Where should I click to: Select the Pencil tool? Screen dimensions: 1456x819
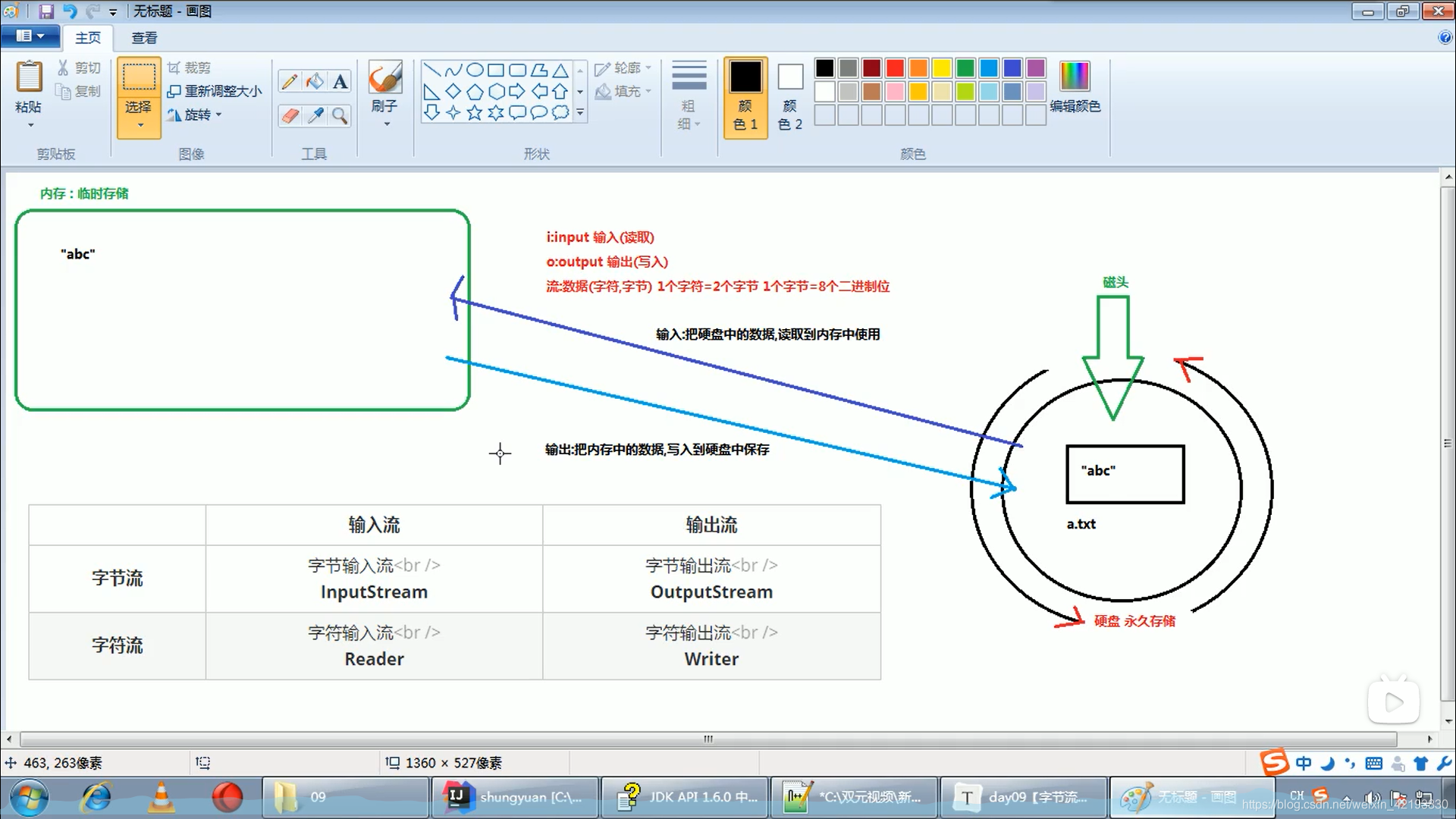pyautogui.click(x=289, y=81)
